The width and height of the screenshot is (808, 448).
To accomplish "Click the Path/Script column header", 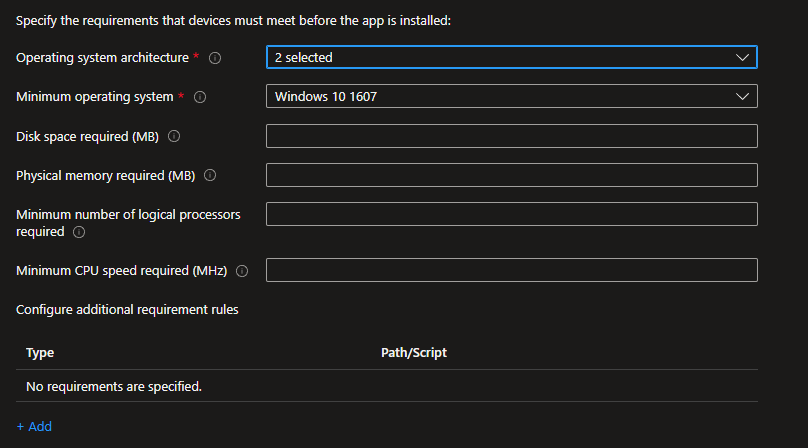I will (414, 353).
